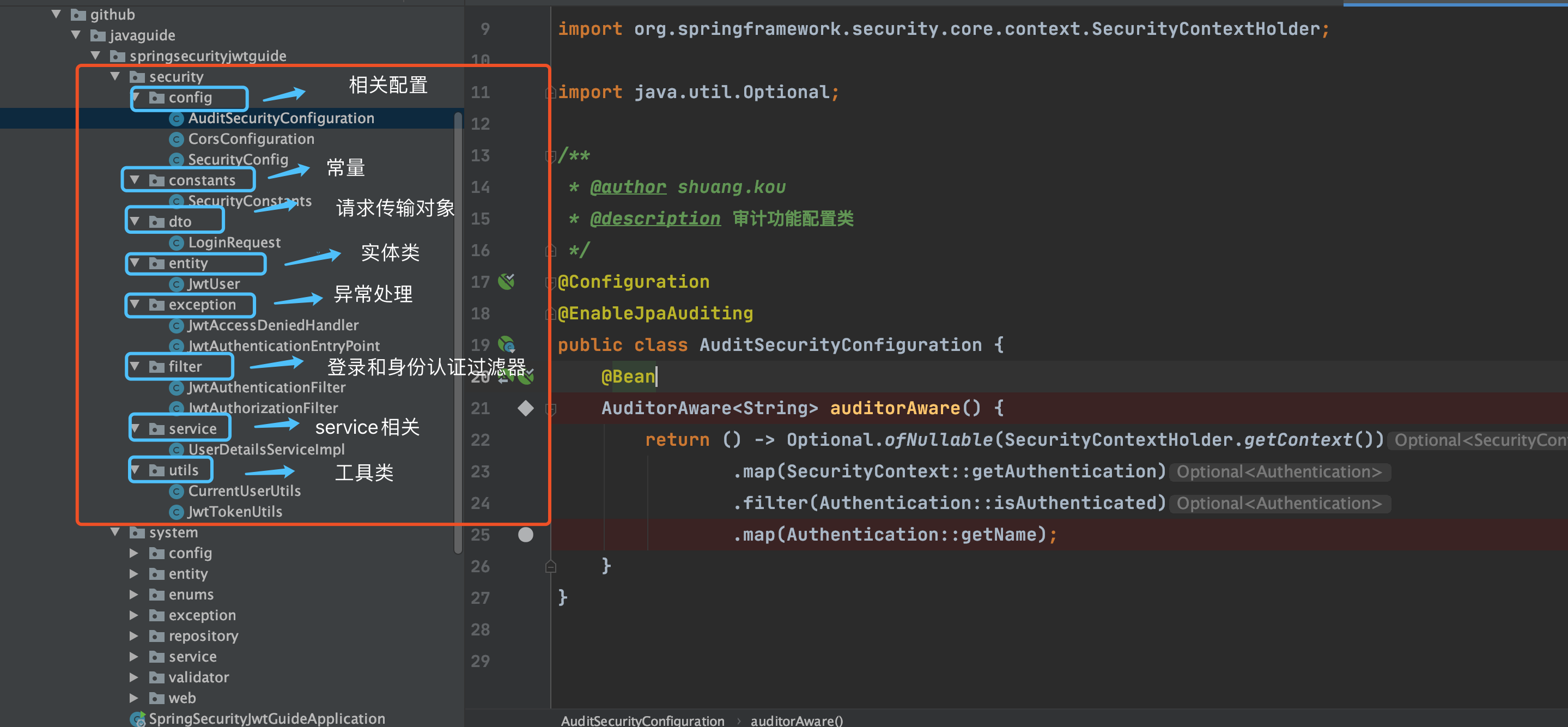Click the SpringSecurityJwtGuideApplication run class icon
Screen dimensions: 1568x727
pos(137,718)
